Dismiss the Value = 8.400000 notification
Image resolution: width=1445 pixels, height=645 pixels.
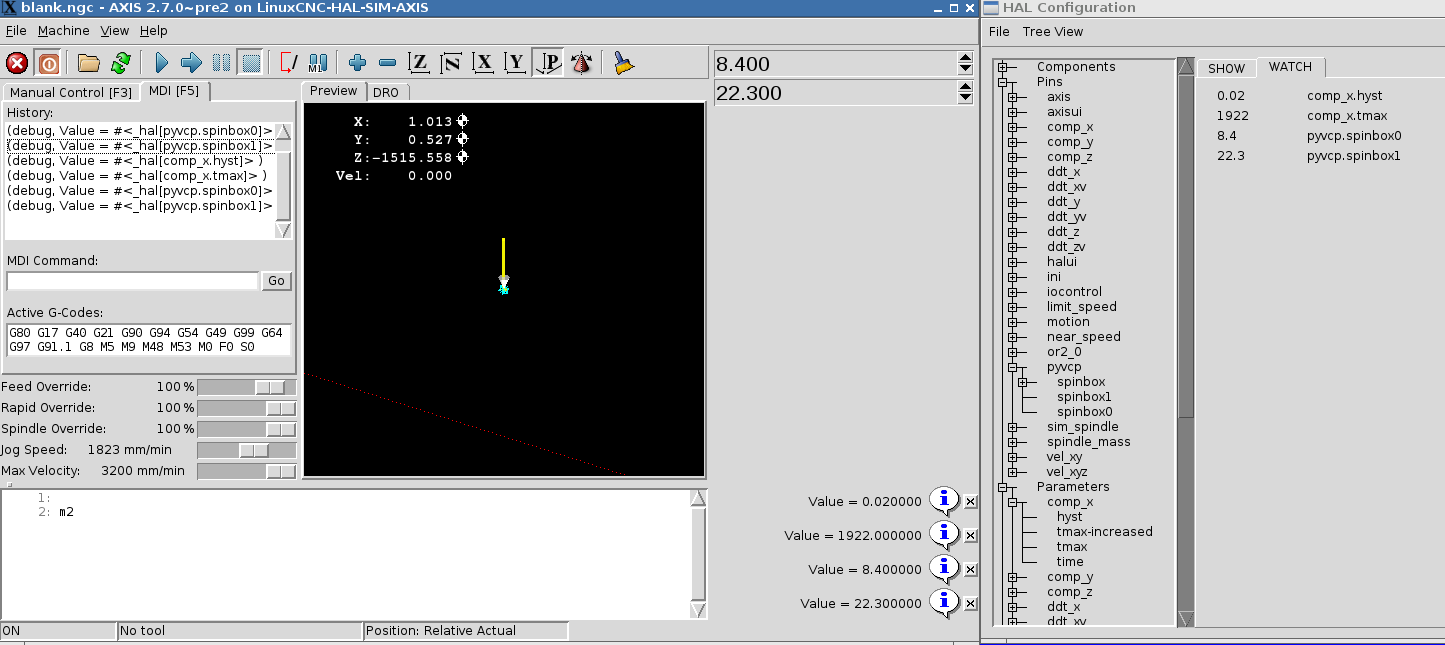tap(970, 570)
